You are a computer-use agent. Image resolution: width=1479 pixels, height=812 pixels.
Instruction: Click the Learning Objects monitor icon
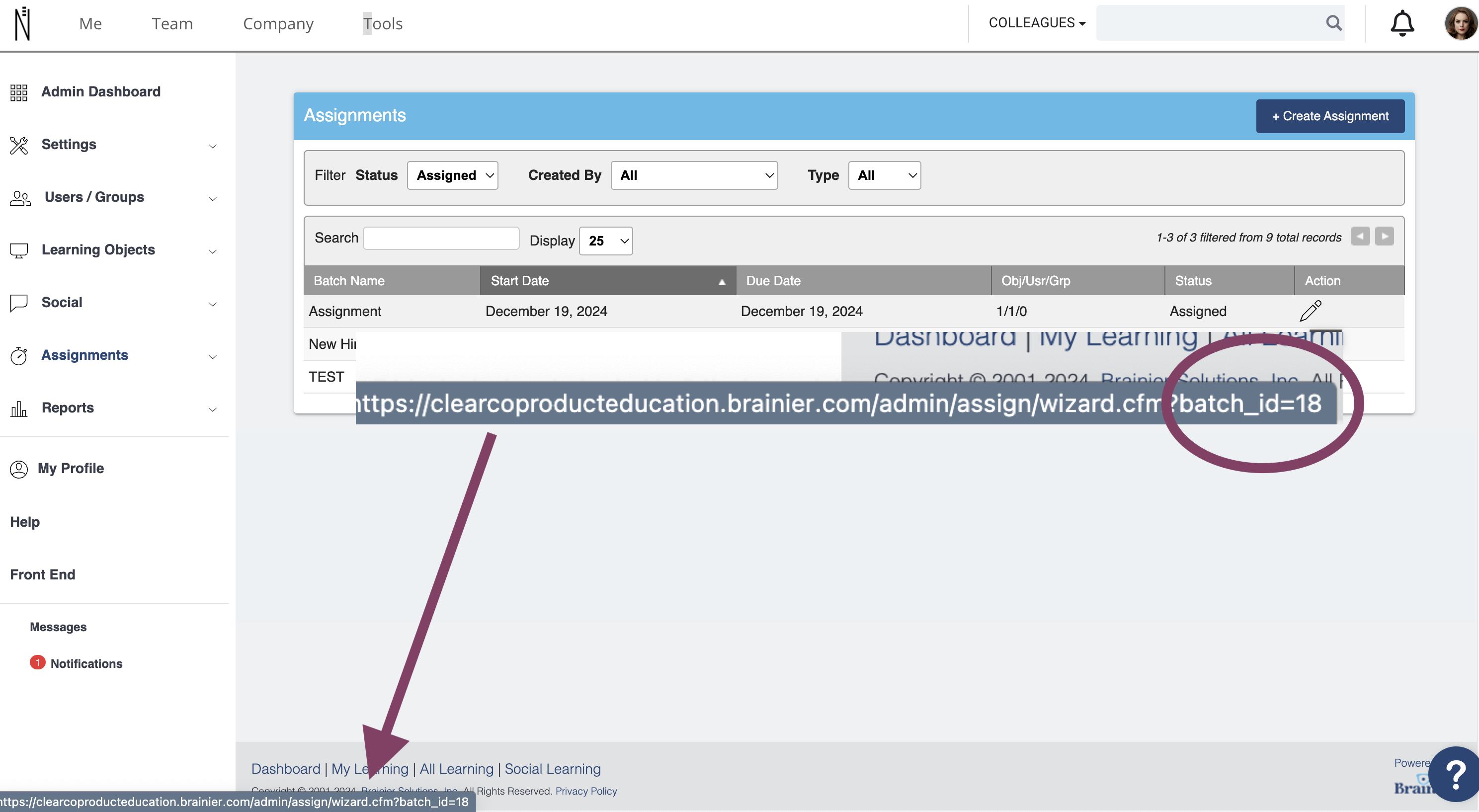point(19,250)
